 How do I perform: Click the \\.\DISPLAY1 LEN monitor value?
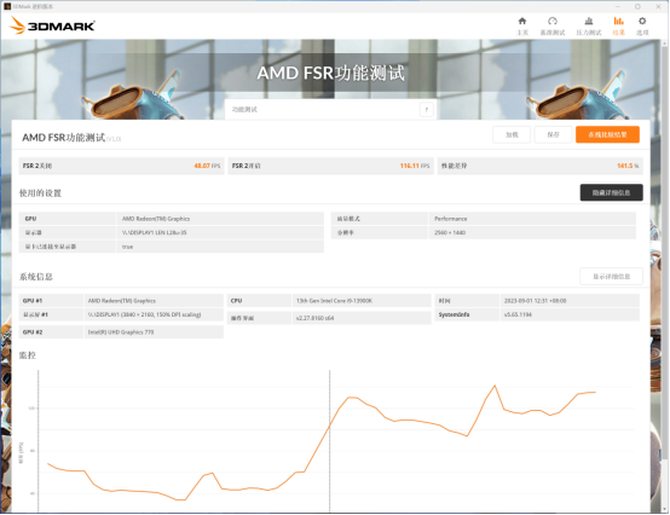[x=154, y=232]
